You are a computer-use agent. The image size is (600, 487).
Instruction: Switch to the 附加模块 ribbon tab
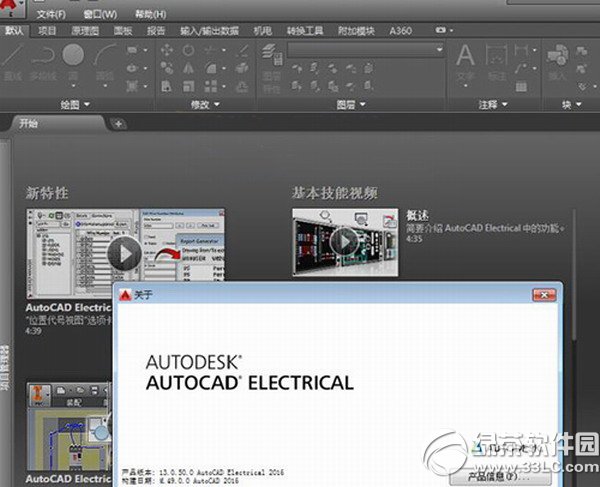point(356,31)
